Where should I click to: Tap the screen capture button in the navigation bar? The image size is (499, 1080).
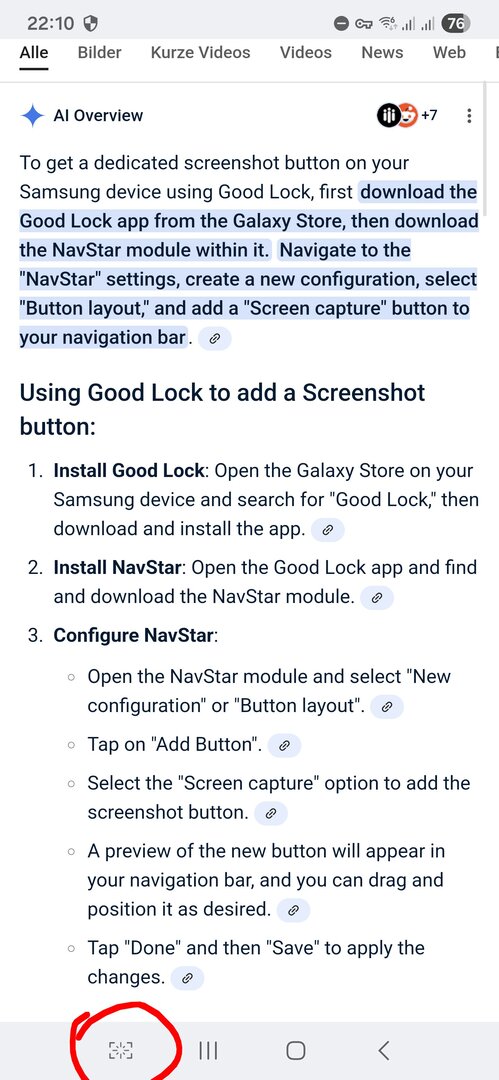[x=121, y=1050]
